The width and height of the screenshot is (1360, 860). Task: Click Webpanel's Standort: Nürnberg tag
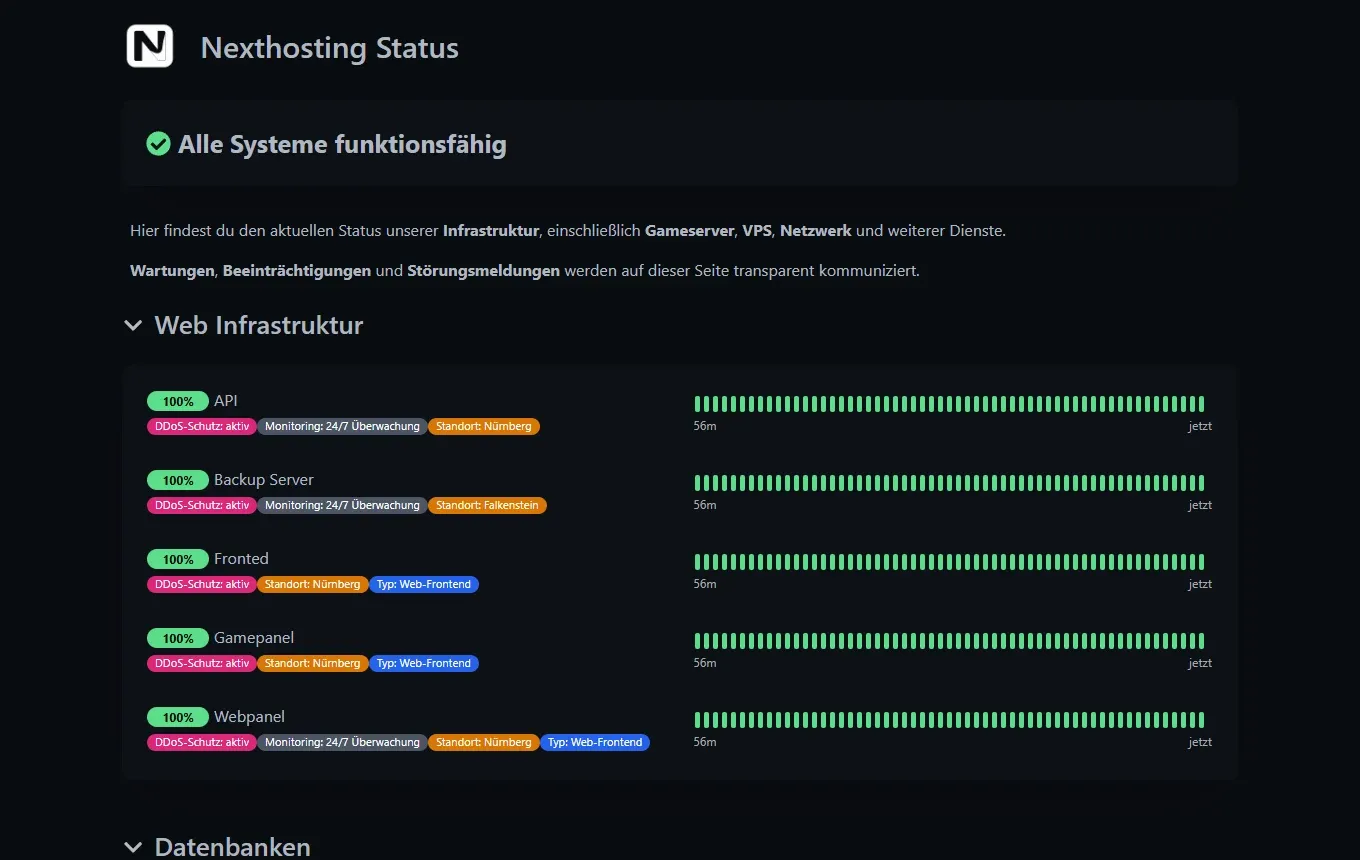484,742
